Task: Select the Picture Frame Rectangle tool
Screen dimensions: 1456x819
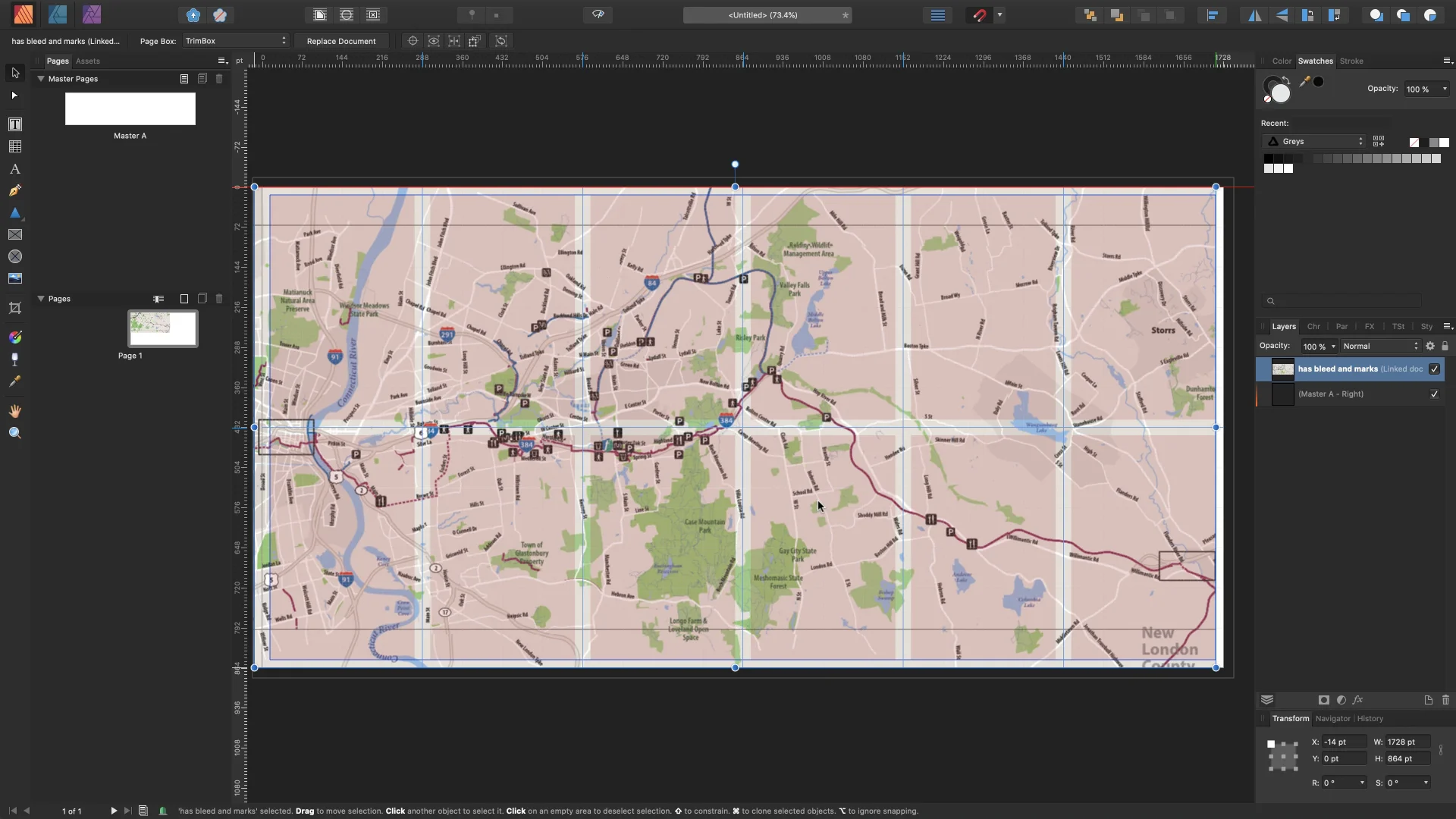Action: click(14, 234)
